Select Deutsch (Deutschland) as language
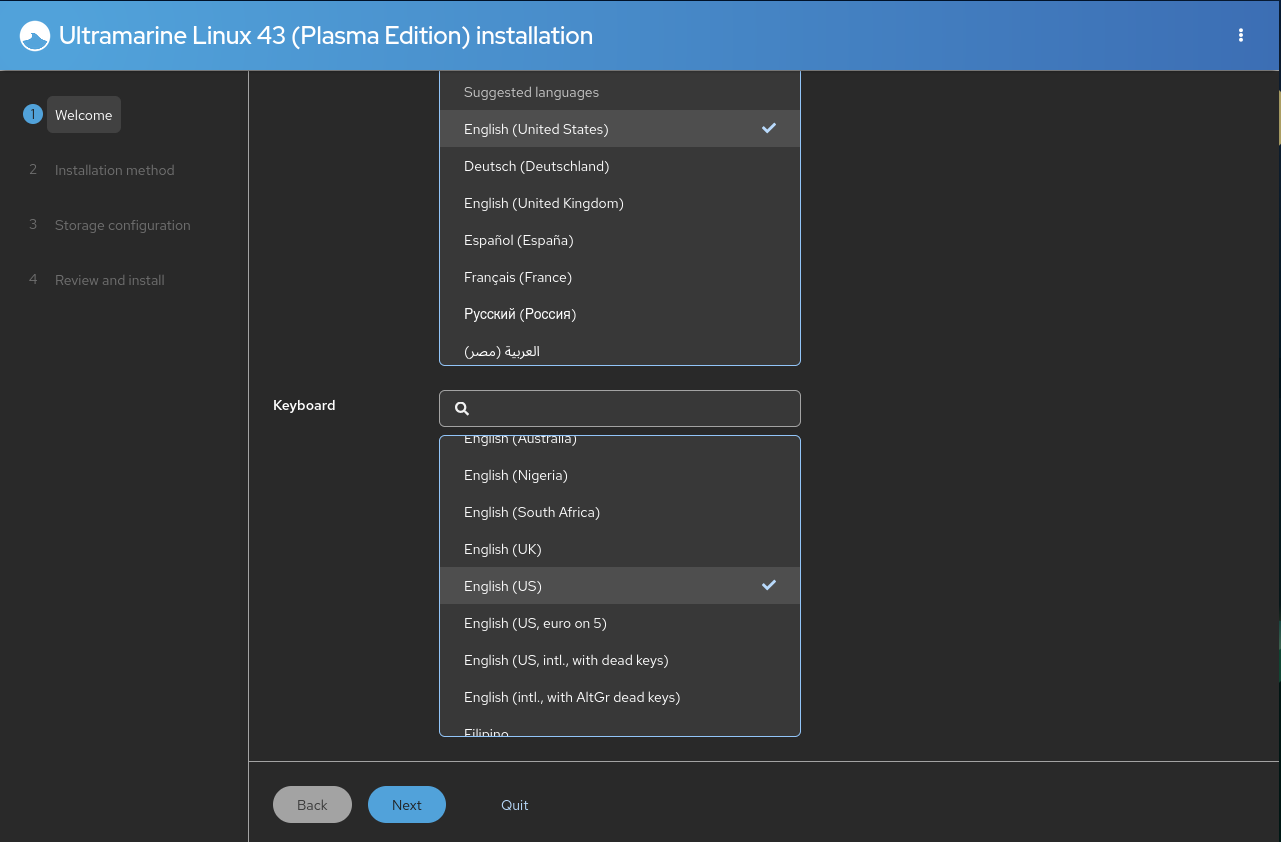Image resolution: width=1281 pixels, height=842 pixels. pyautogui.click(x=536, y=166)
